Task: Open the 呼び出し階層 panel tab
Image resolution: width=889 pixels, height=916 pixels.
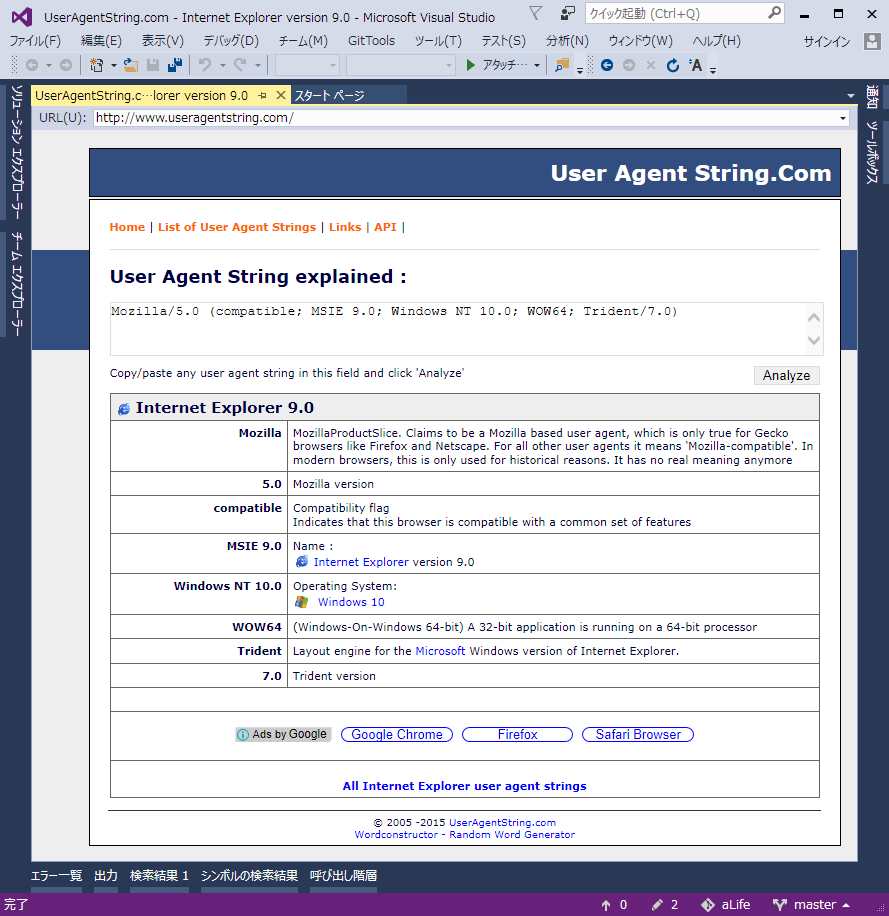Action: [343, 876]
